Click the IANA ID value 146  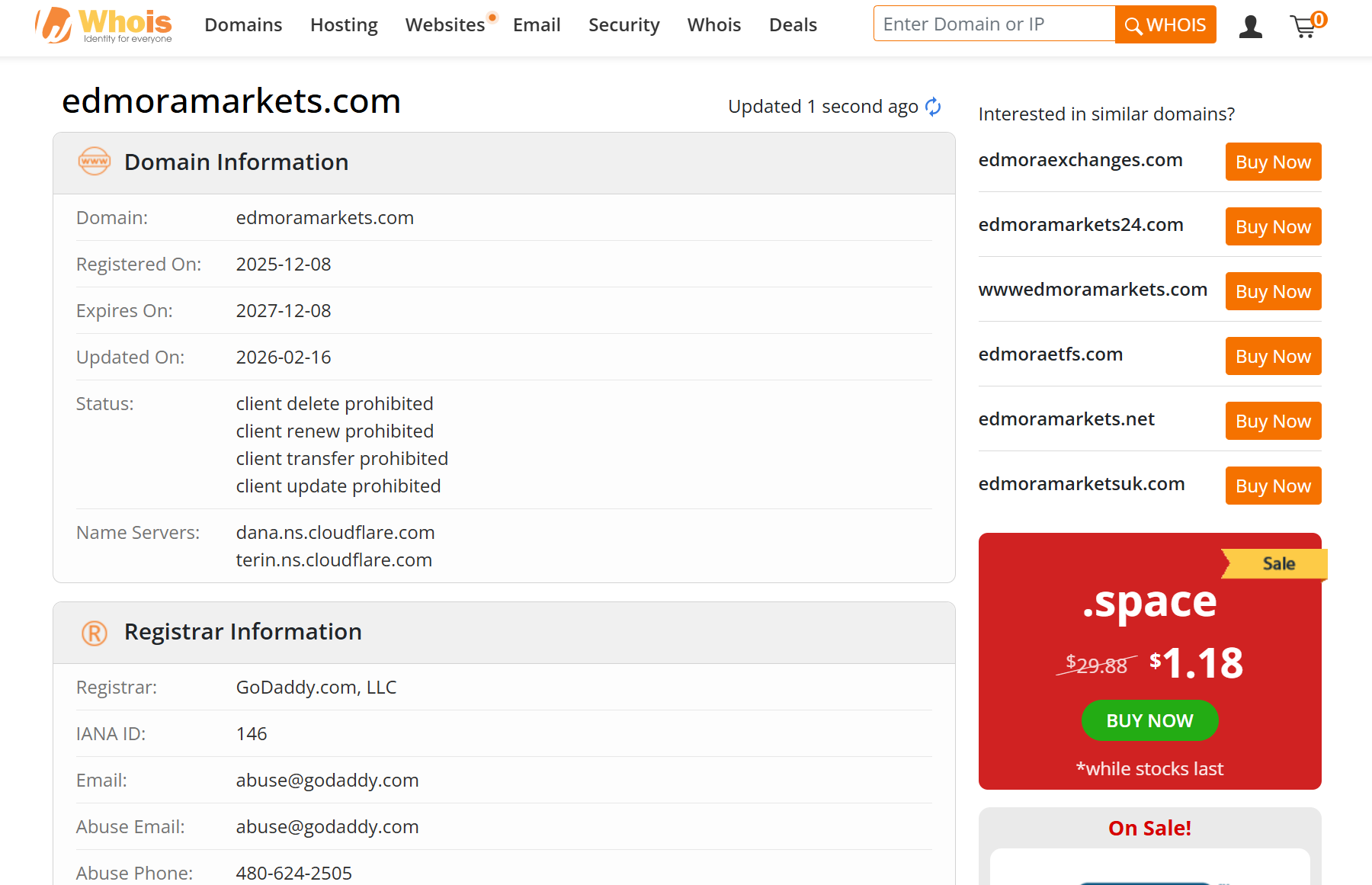click(252, 734)
